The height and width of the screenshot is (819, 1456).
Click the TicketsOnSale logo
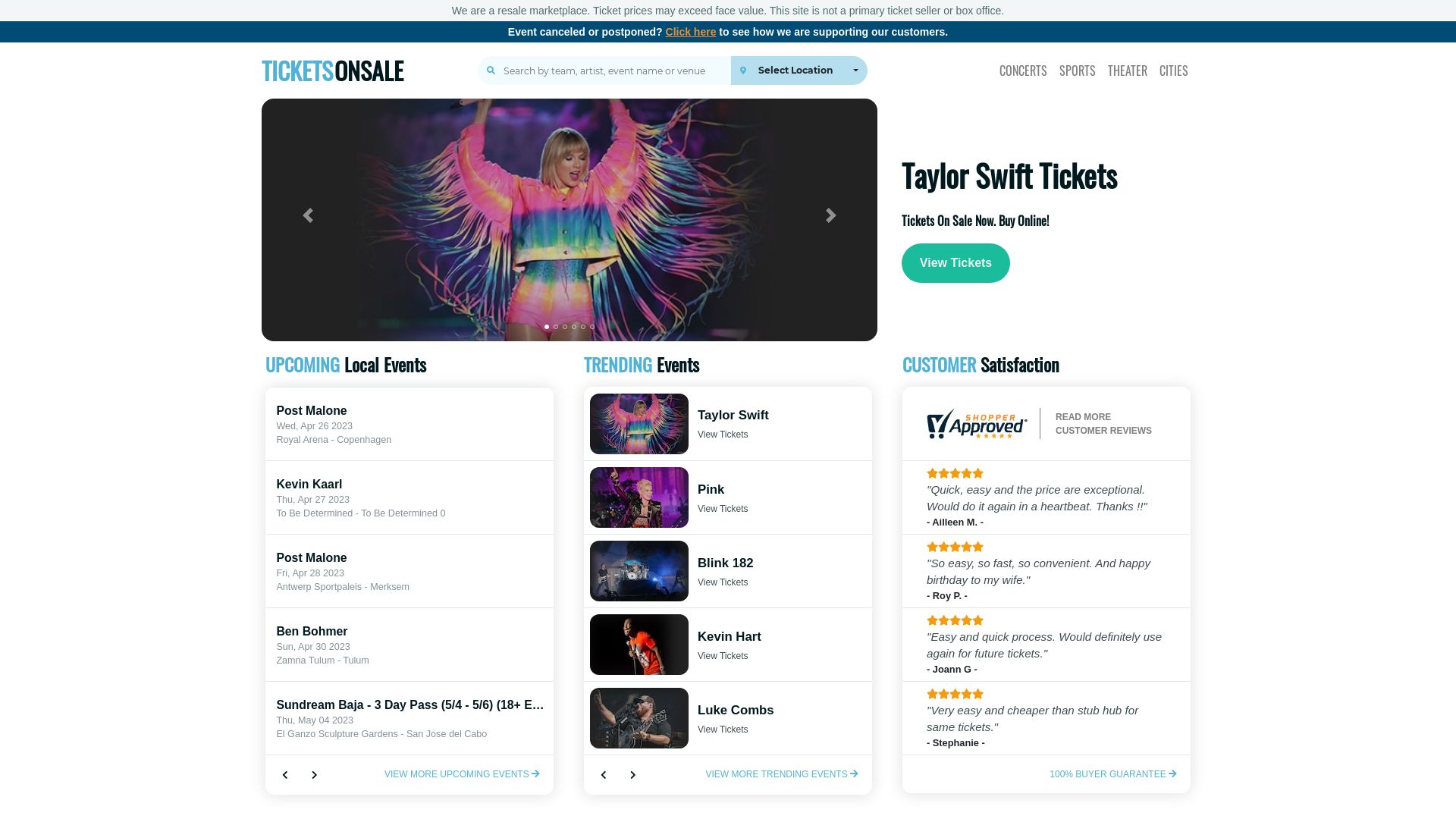[x=332, y=71]
